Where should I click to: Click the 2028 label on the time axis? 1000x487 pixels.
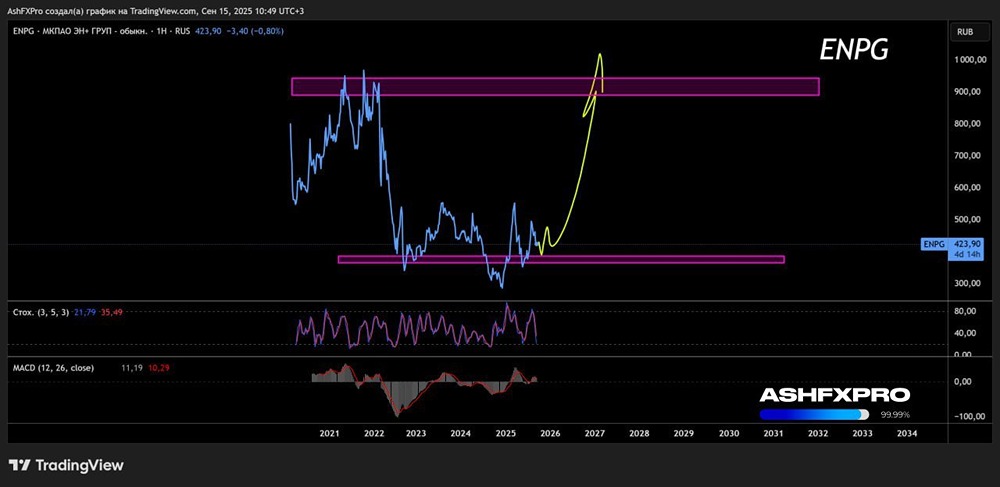pos(639,433)
